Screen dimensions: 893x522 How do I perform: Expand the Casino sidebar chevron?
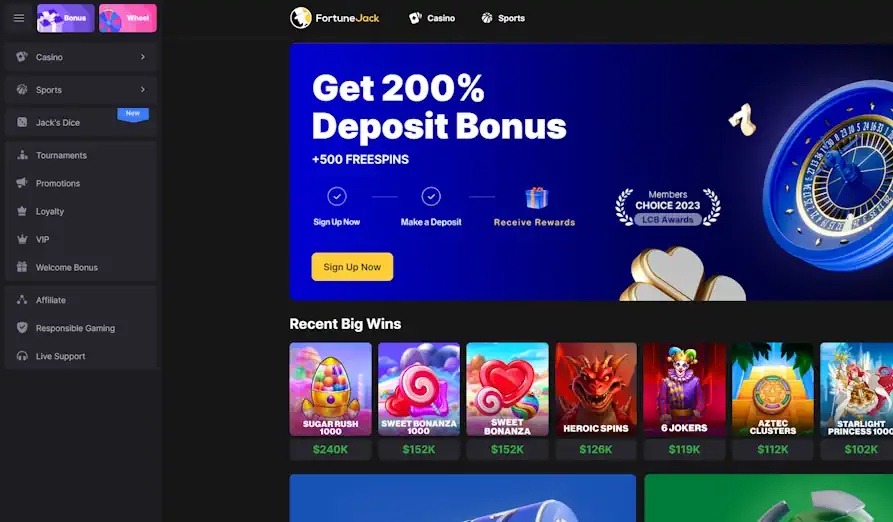[142, 57]
